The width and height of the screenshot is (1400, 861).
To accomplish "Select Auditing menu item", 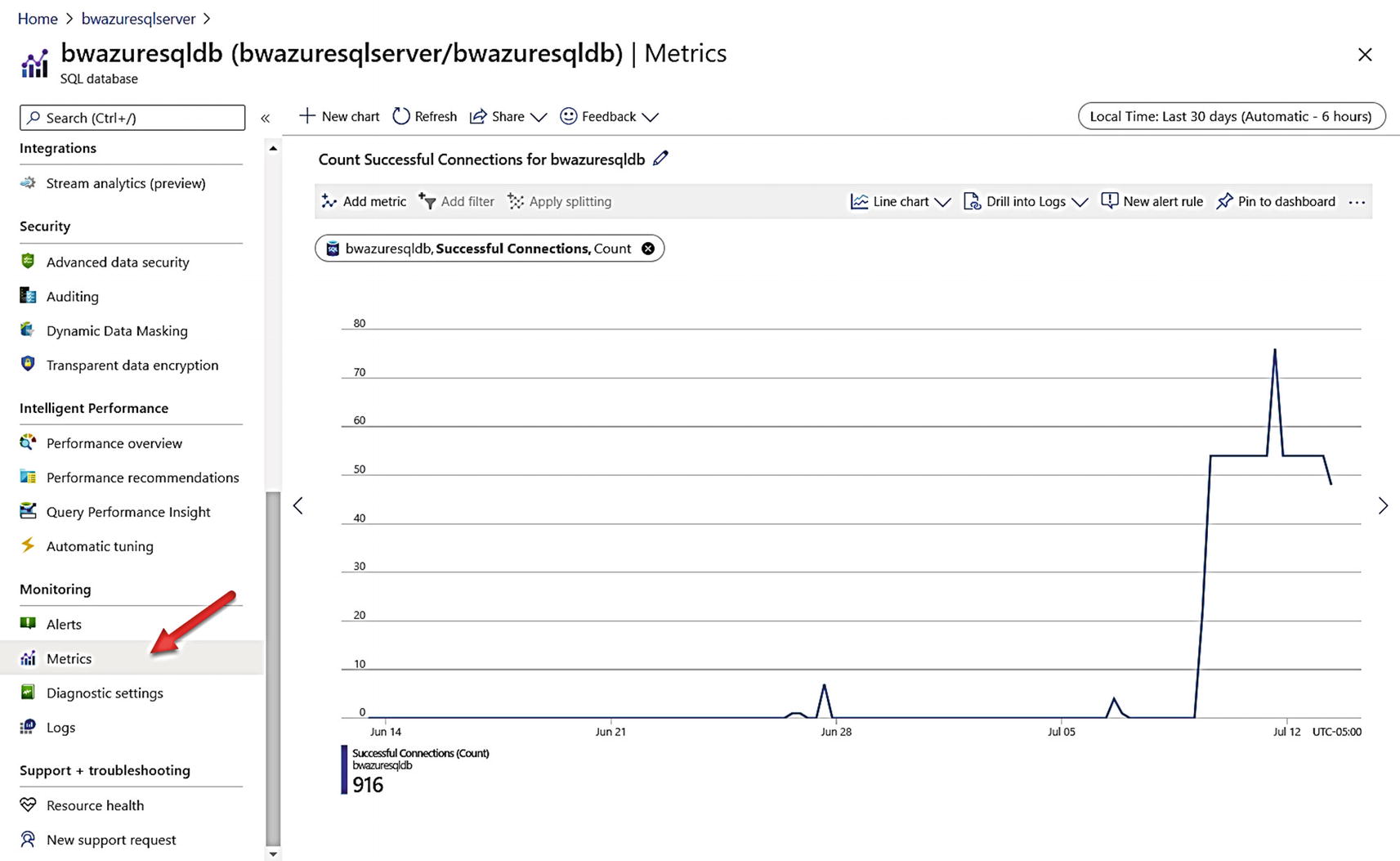I will coord(131,296).
